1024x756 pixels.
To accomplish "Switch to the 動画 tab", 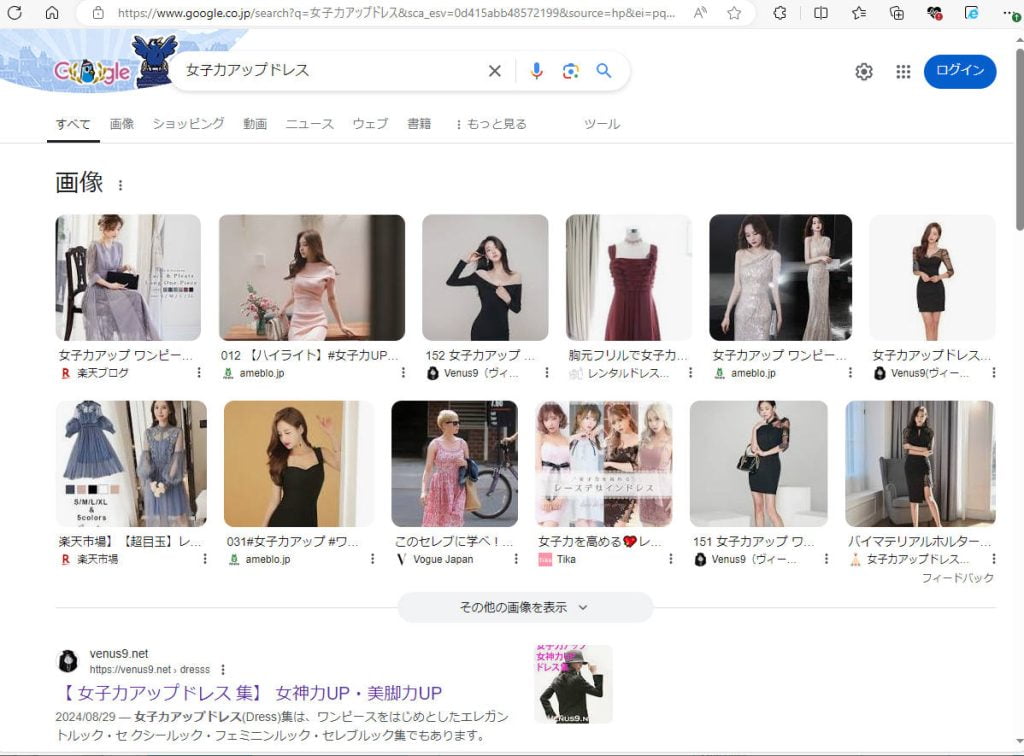I will [255, 124].
